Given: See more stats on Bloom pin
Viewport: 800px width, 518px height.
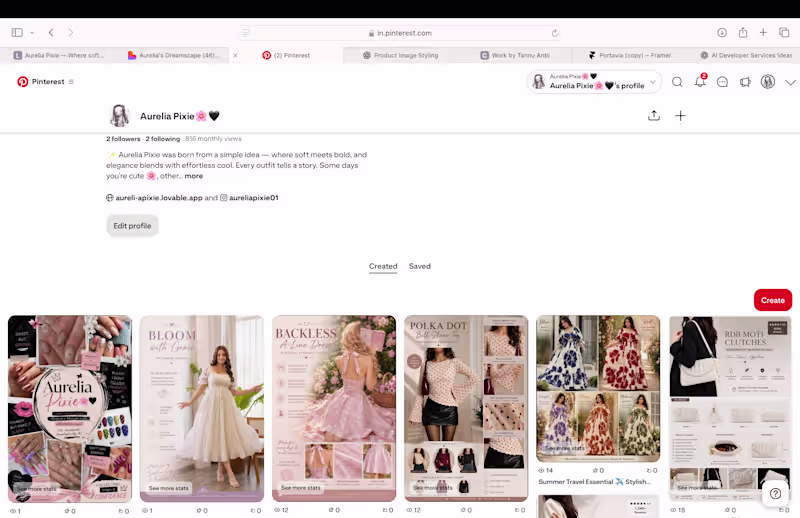Looking at the screenshot, I should click(168, 488).
